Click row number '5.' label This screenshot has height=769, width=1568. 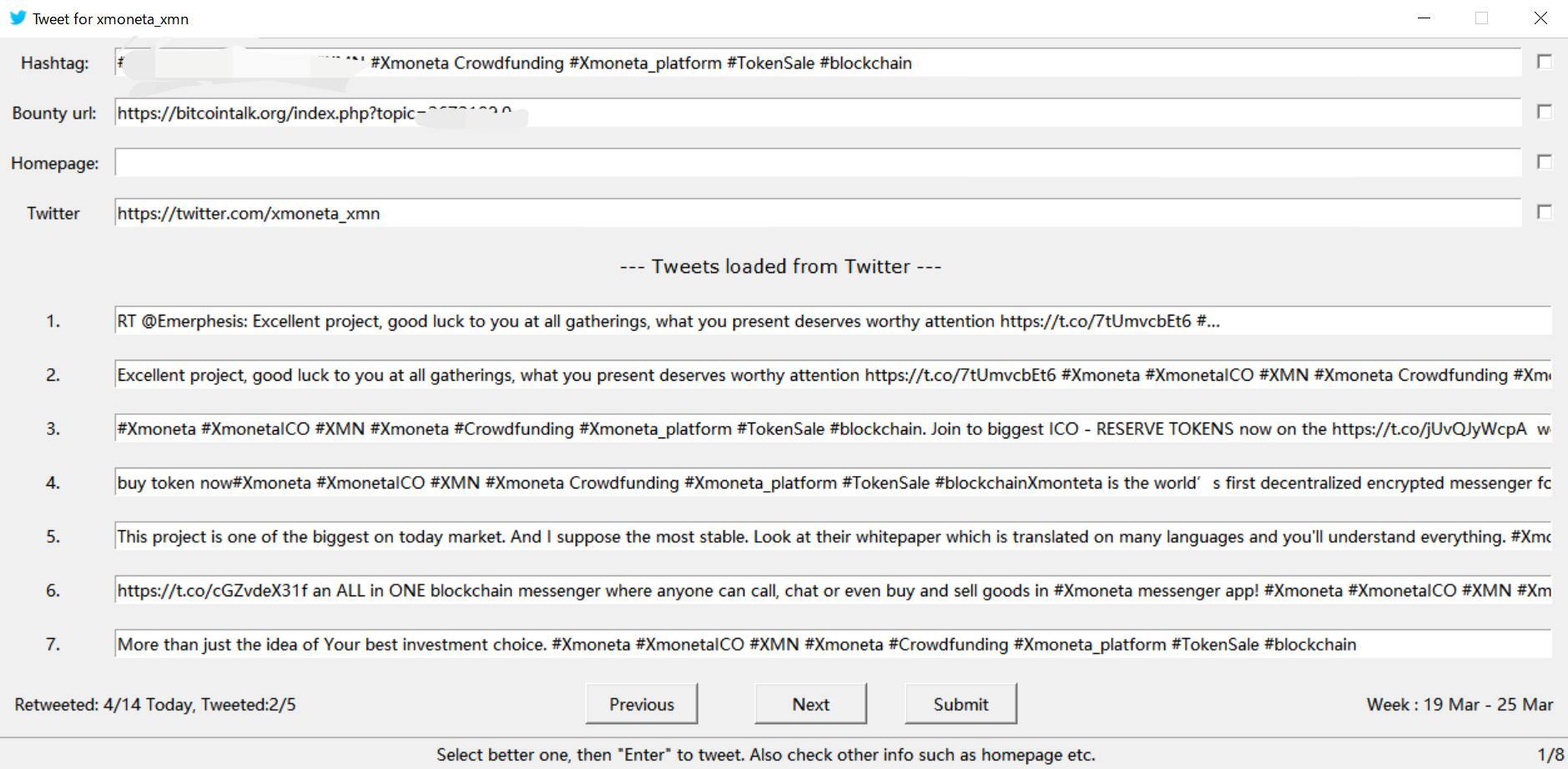click(x=53, y=536)
